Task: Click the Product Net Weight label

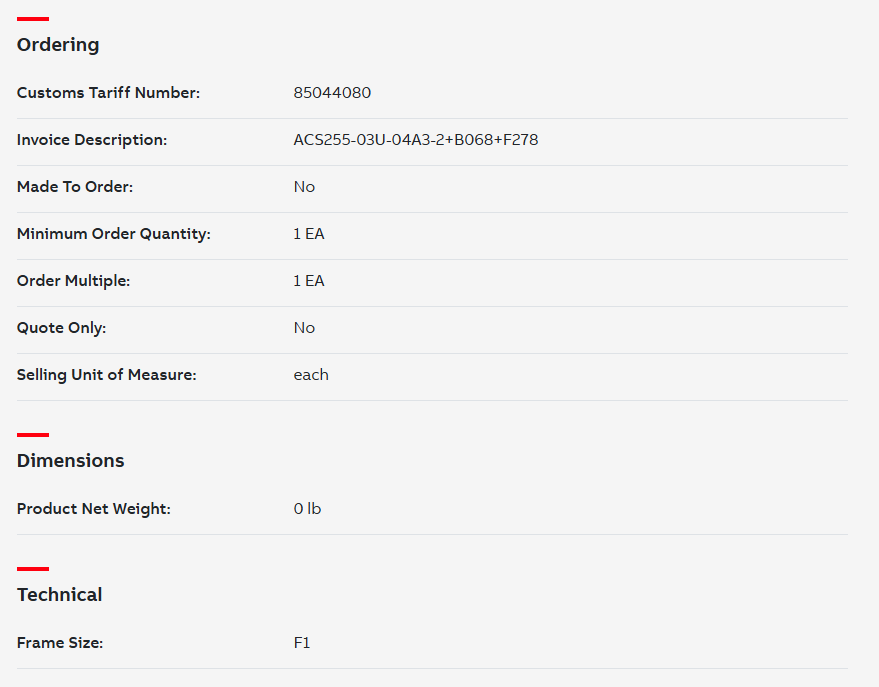Action: pyautogui.click(x=94, y=509)
